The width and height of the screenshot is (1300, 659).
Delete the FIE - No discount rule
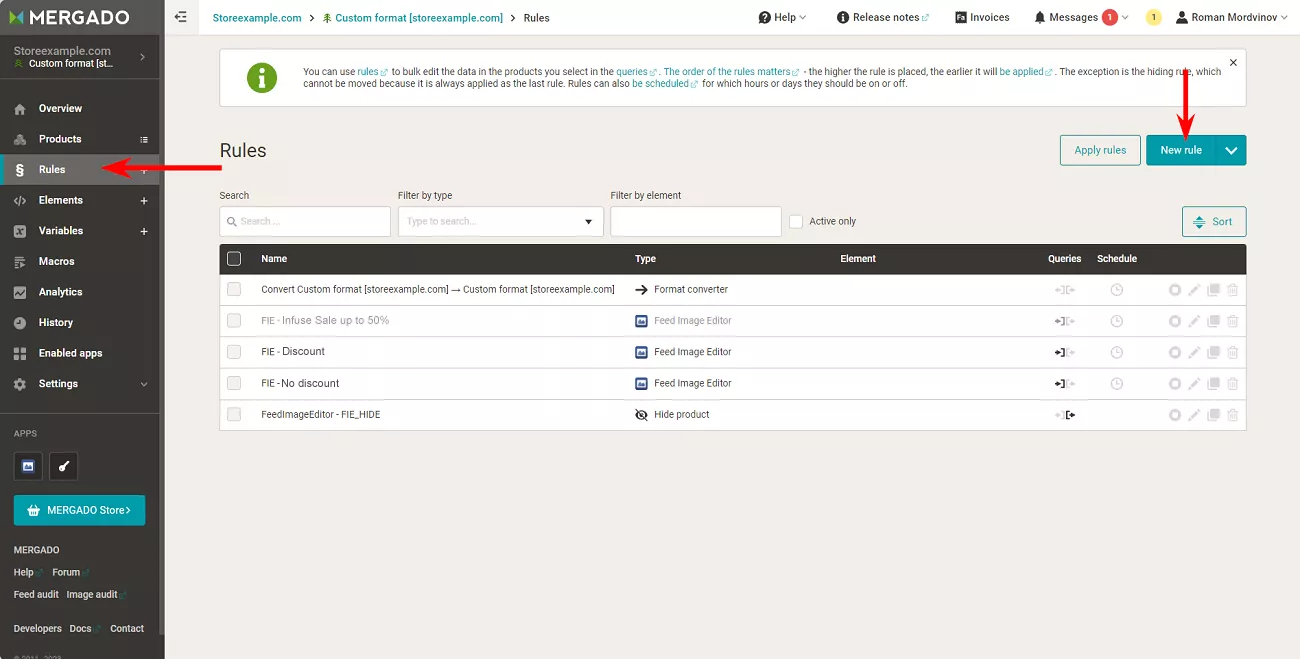point(1232,384)
